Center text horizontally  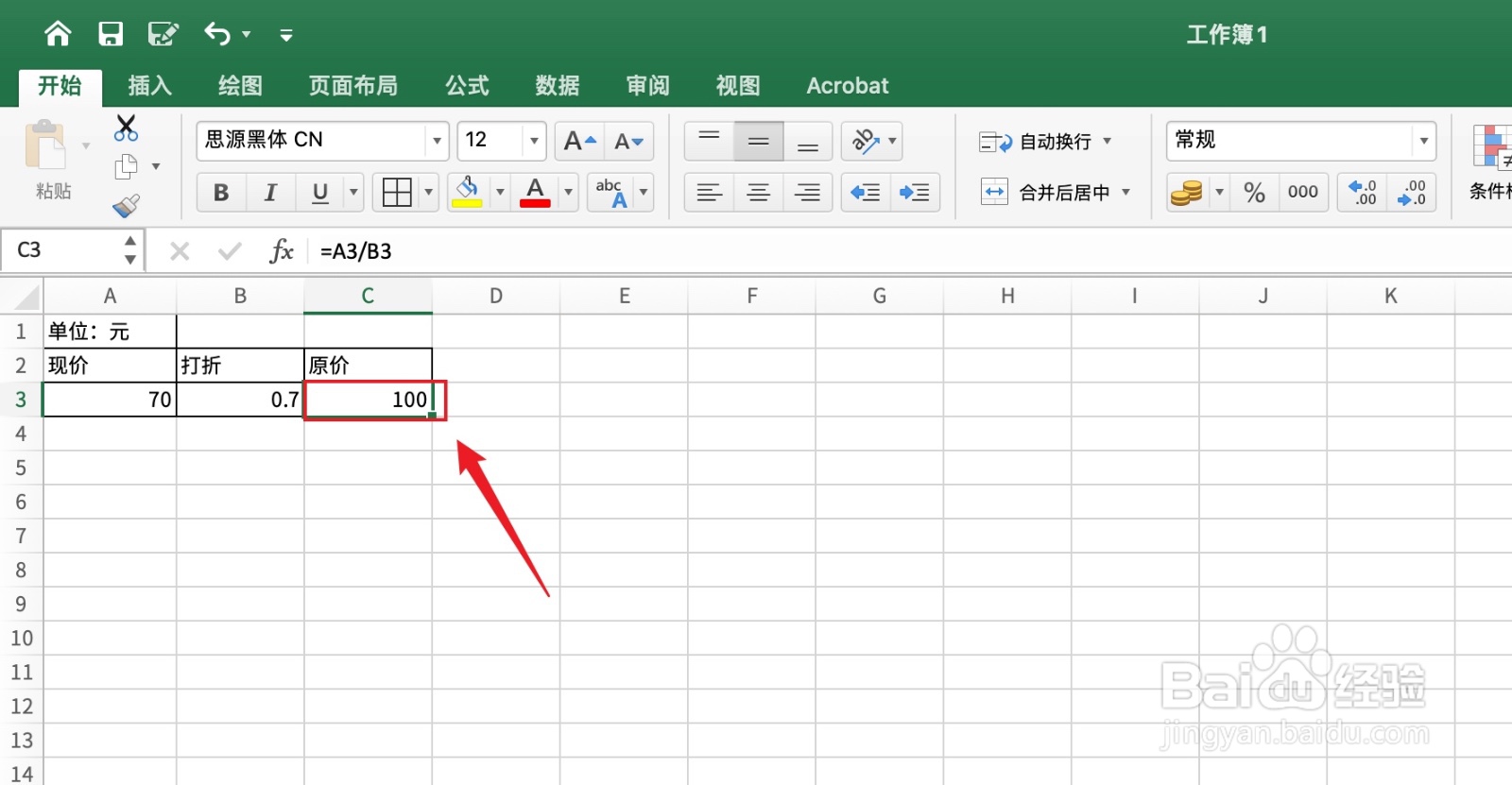tap(759, 193)
